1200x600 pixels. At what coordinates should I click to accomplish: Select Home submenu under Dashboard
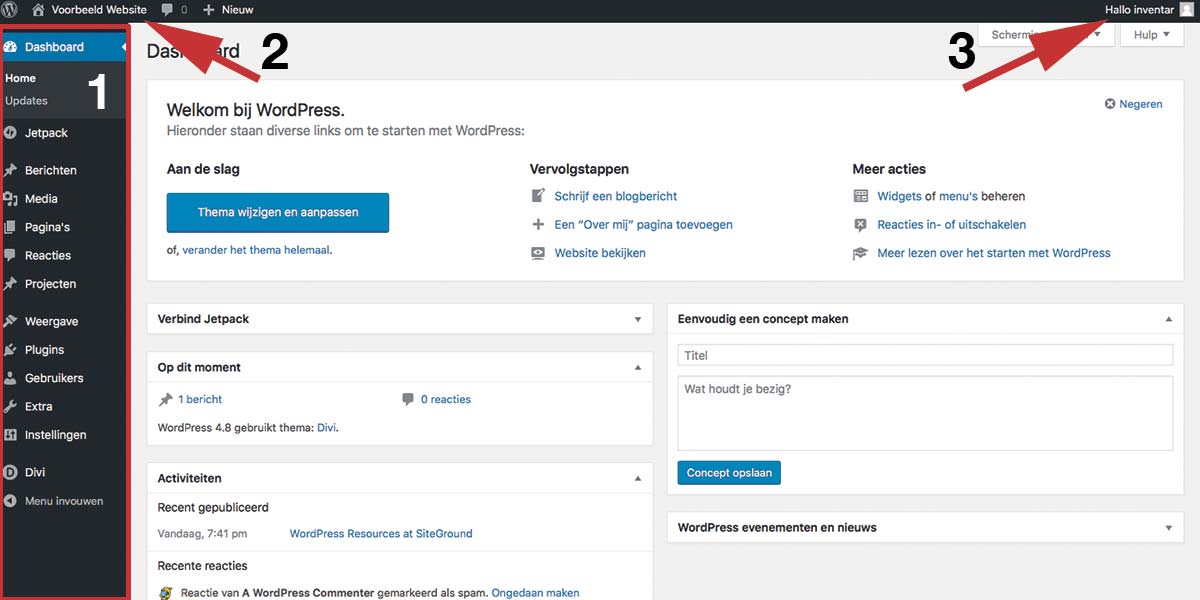20,78
